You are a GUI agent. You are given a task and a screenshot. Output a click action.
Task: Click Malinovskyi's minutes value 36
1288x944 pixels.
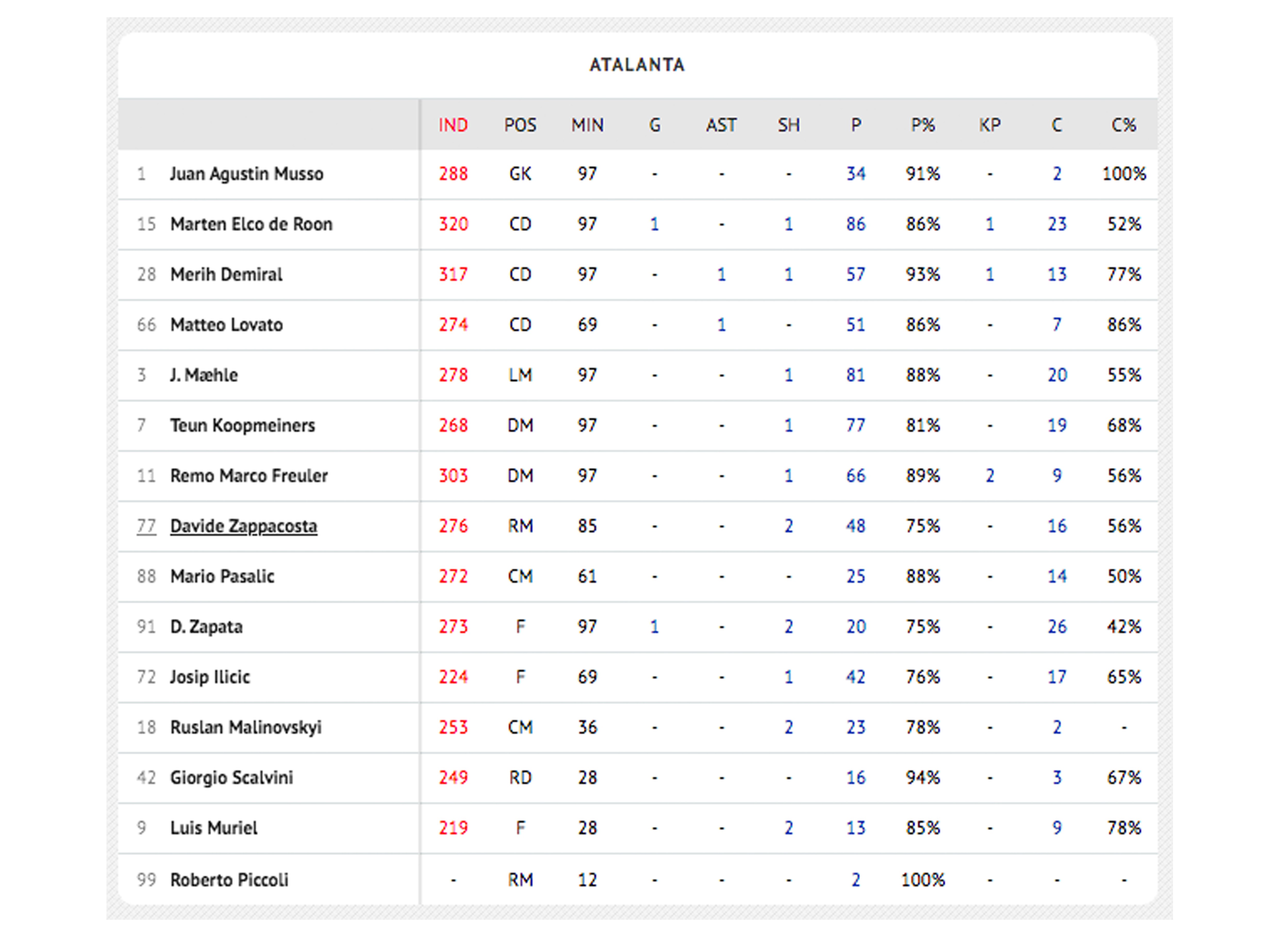pyautogui.click(x=587, y=727)
